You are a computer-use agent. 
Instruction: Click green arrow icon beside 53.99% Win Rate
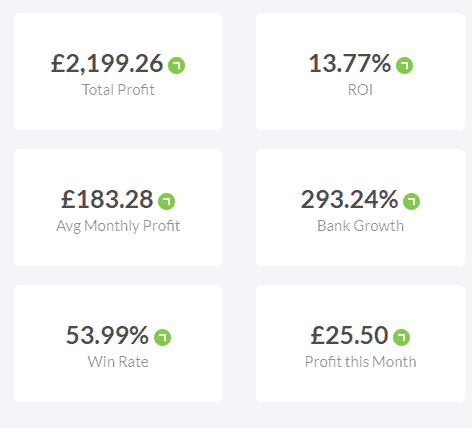[162, 337]
